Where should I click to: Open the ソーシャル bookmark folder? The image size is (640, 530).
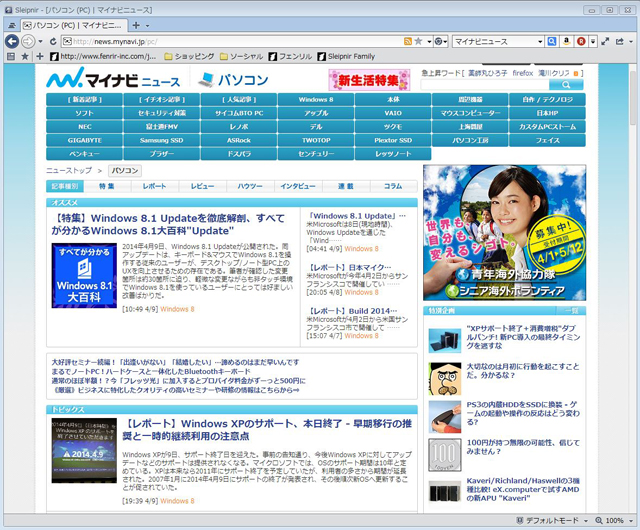coord(241,56)
